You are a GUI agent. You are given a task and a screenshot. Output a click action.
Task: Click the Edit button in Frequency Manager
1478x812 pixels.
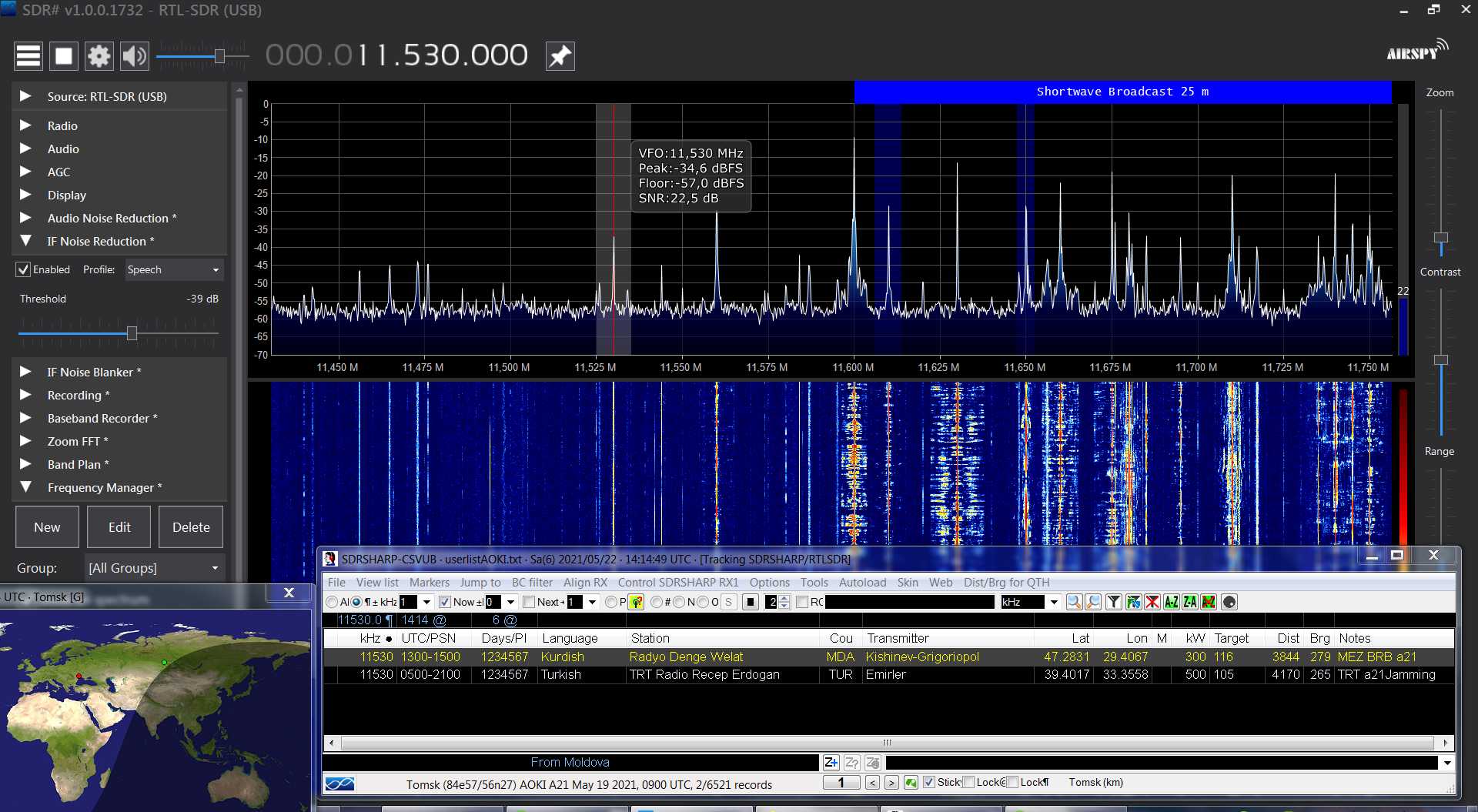119,527
